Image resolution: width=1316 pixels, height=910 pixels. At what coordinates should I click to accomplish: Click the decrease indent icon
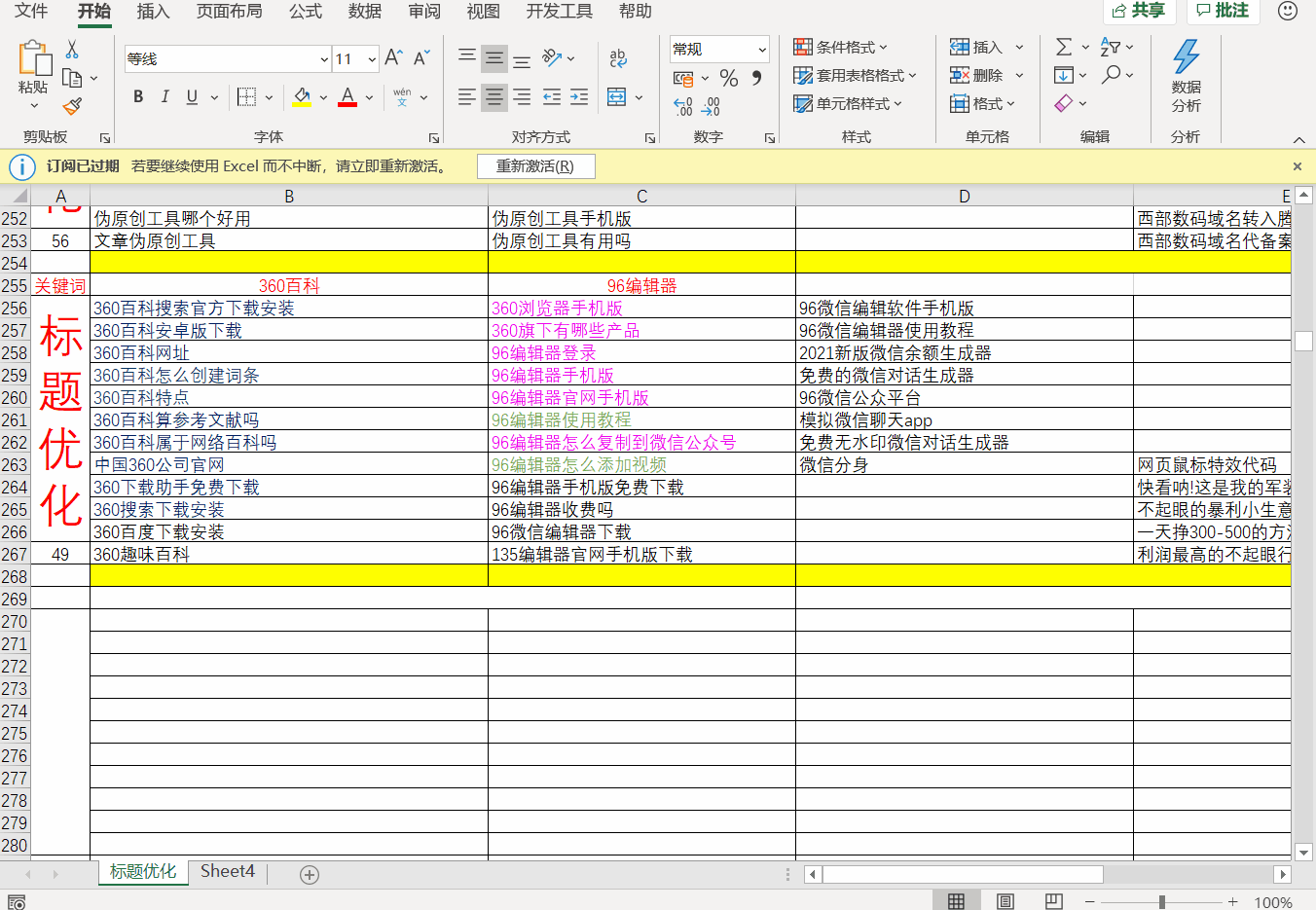pyautogui.click(x=551, y=96)
